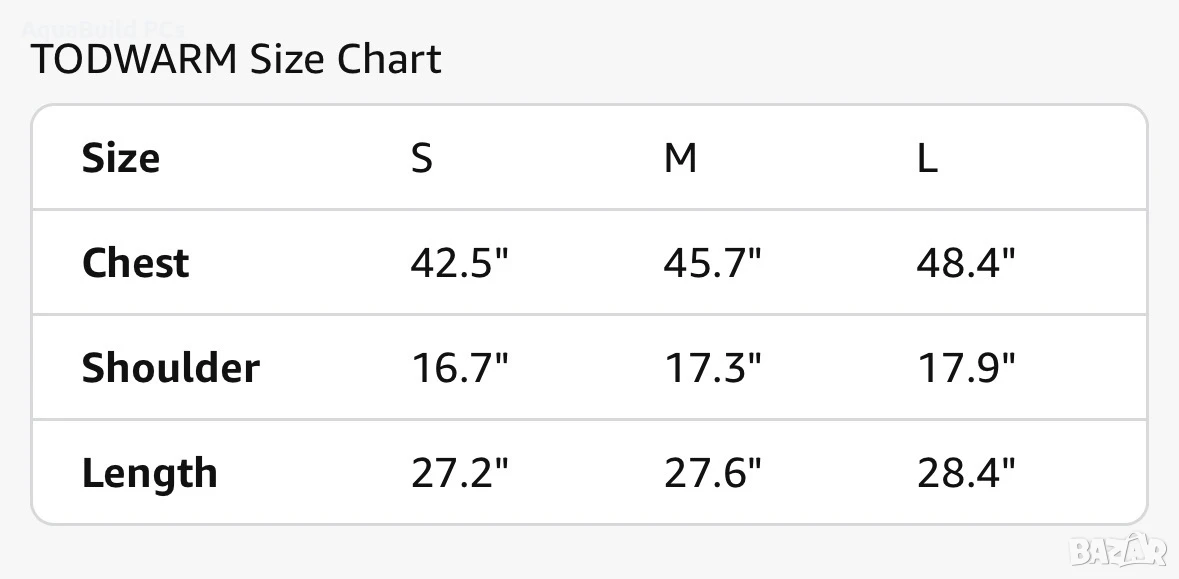Click chest value 45.7" for size M
Viewport: 1179px width, 579px height.
712,263
